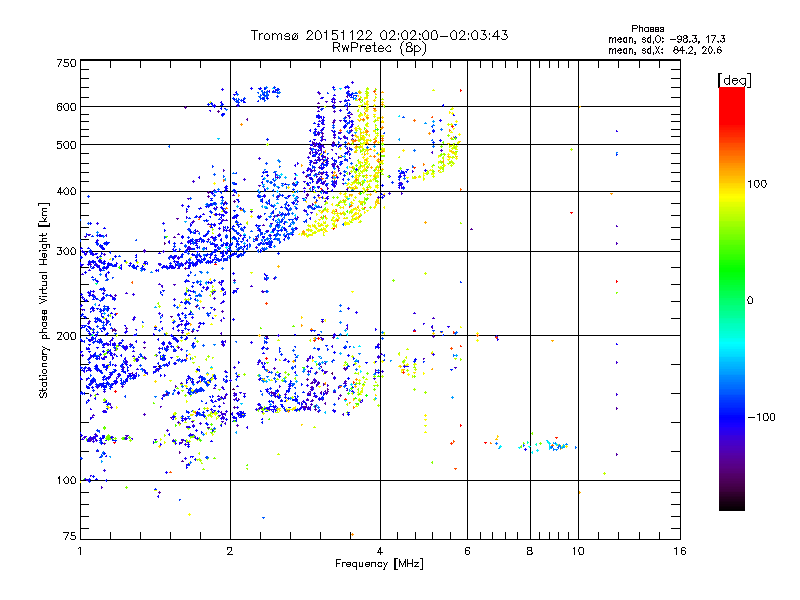Click the "[deg]" colorbar unit label
Image resolution: width=800 pixels, height=600 pixels.
pyautogui.click(x=734, y=80)
